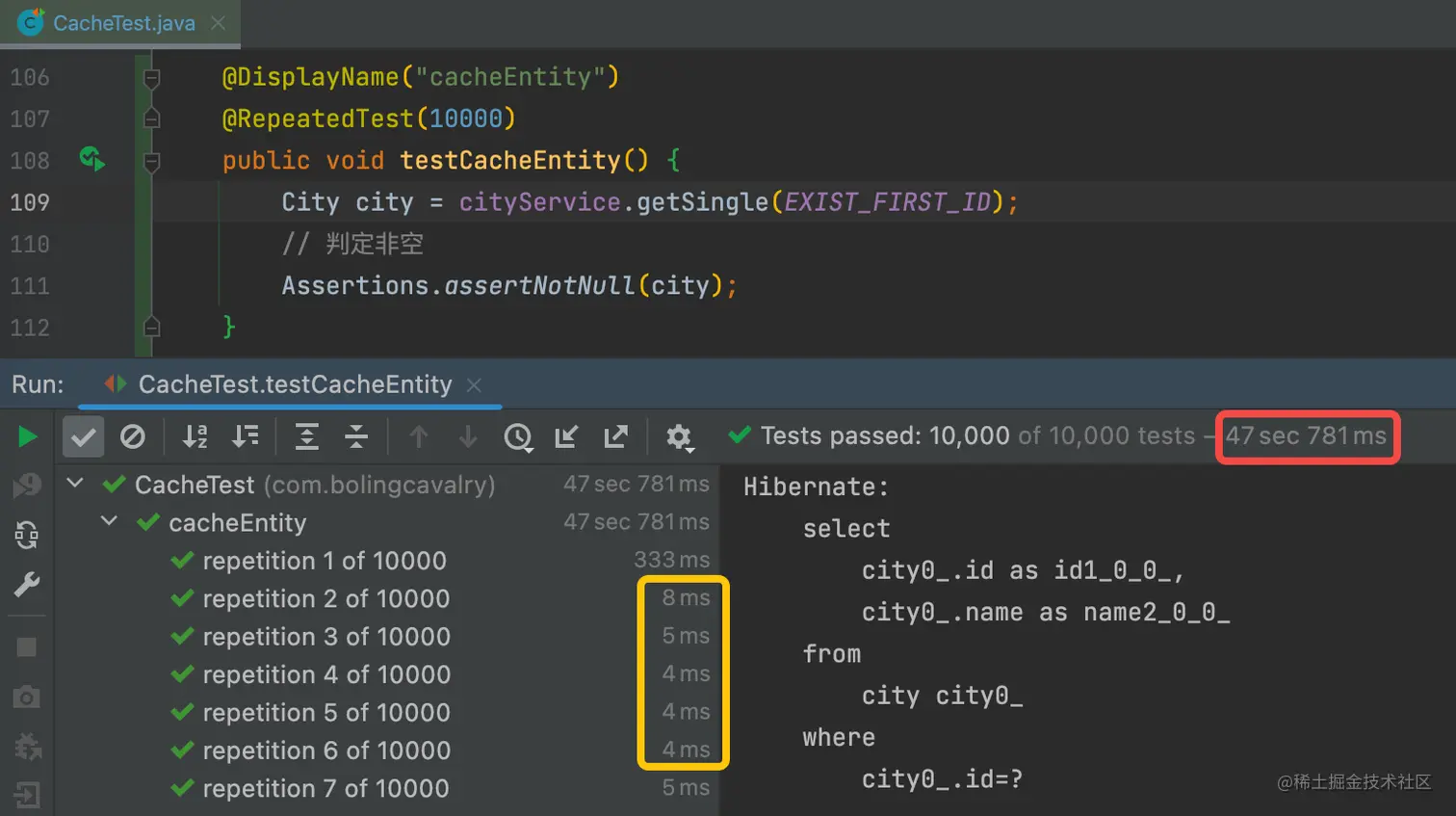This screenshot has height=816, width=1456.
Task: Click the cityService variable on line 109
Action: point(539,202)
